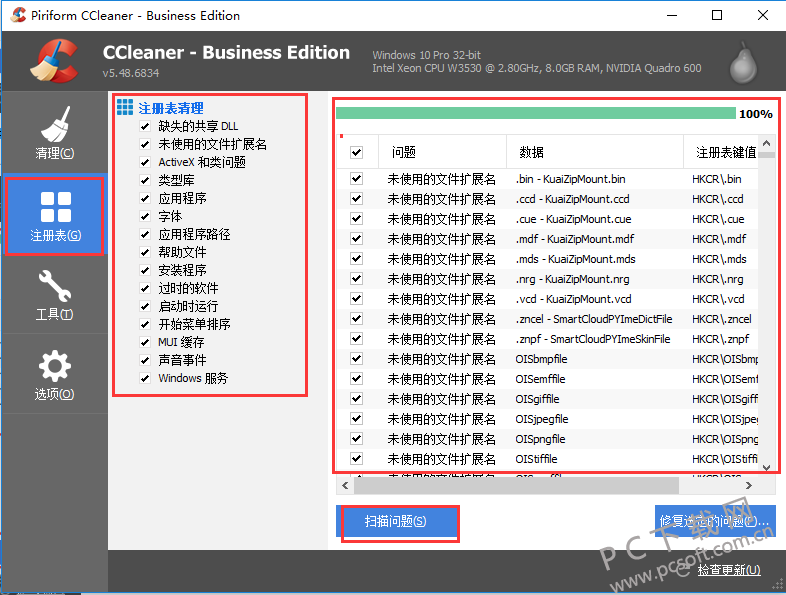Uncheck the .mds KuaiZipMount.mds row
Image resolution: width=786 pixels, height=595 pixels.
point(356,259)
